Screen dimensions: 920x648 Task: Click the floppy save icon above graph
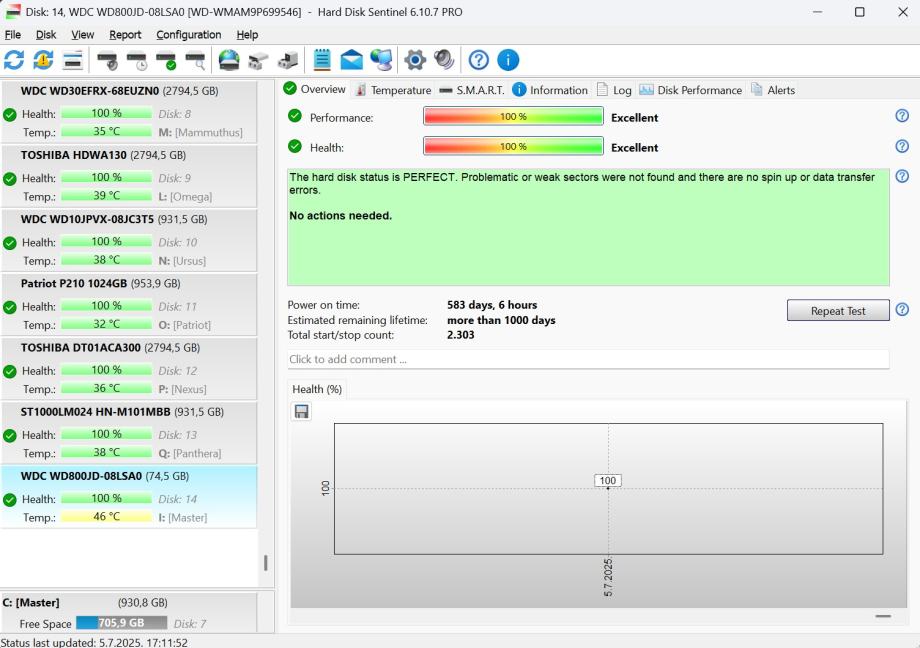302,411
